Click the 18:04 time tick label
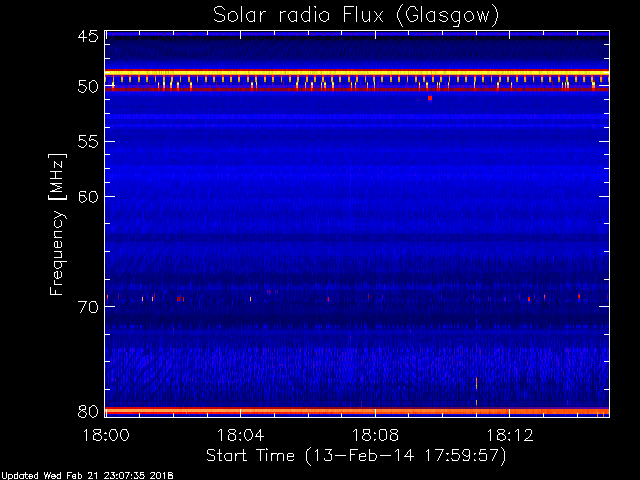The width and height of the screenshot is (640, 480). click(x=240, y=435)
